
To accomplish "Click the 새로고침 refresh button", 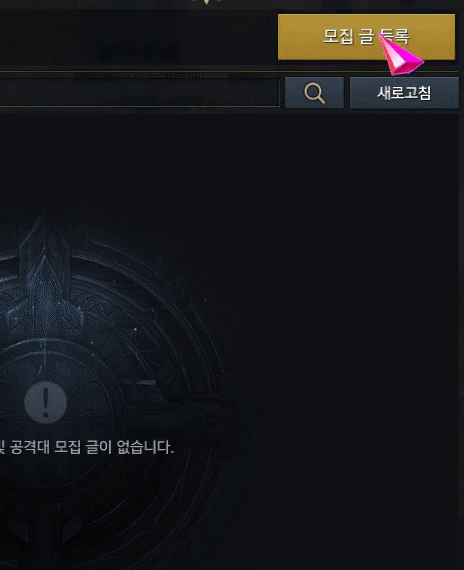I will (x=404, y=93).
